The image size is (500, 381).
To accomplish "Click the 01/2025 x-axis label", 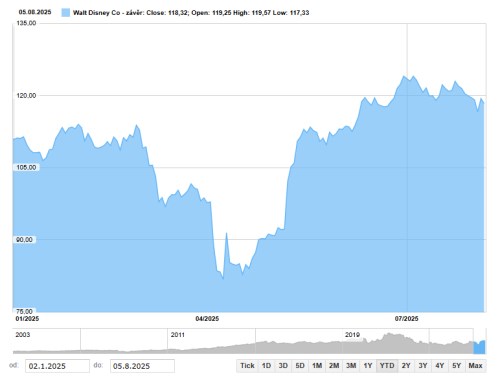I will coord(27,319).
